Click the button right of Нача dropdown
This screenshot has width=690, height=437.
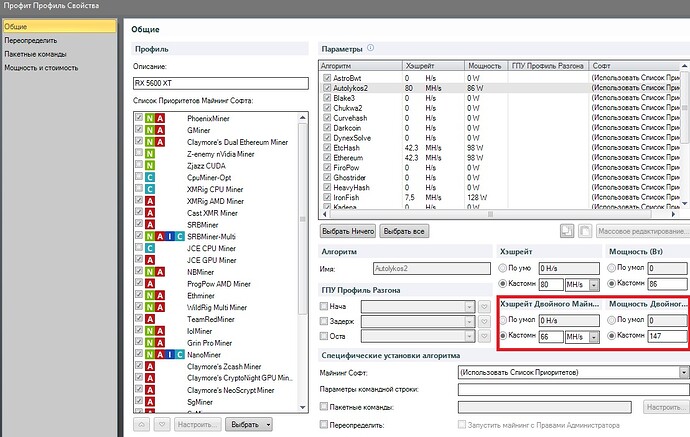point(484,306)
